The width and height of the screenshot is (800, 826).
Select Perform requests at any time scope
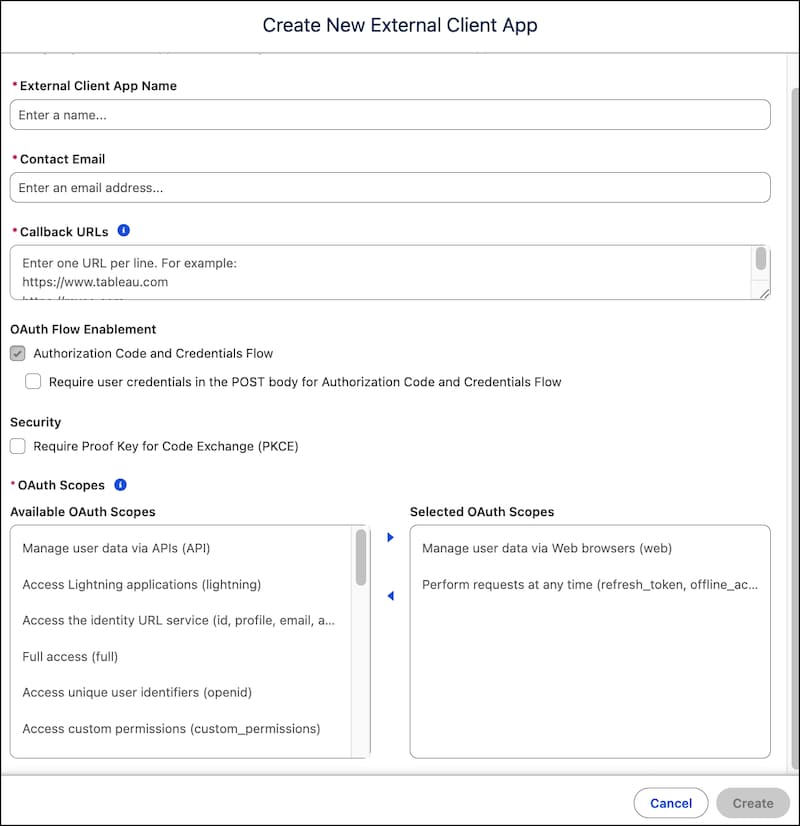pos(590,585)
